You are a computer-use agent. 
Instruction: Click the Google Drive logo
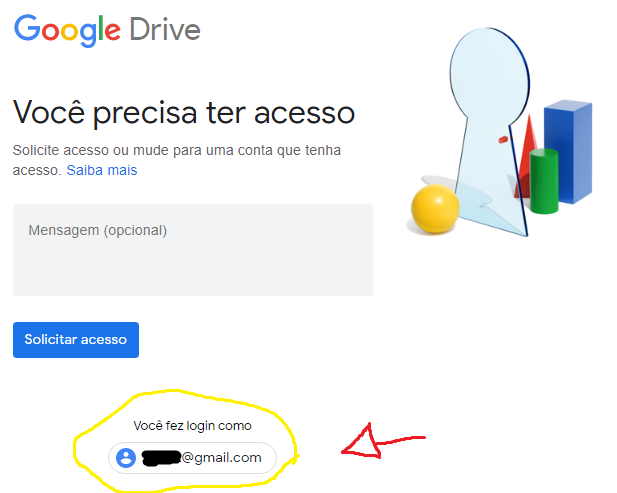click(x=107, y=31)
